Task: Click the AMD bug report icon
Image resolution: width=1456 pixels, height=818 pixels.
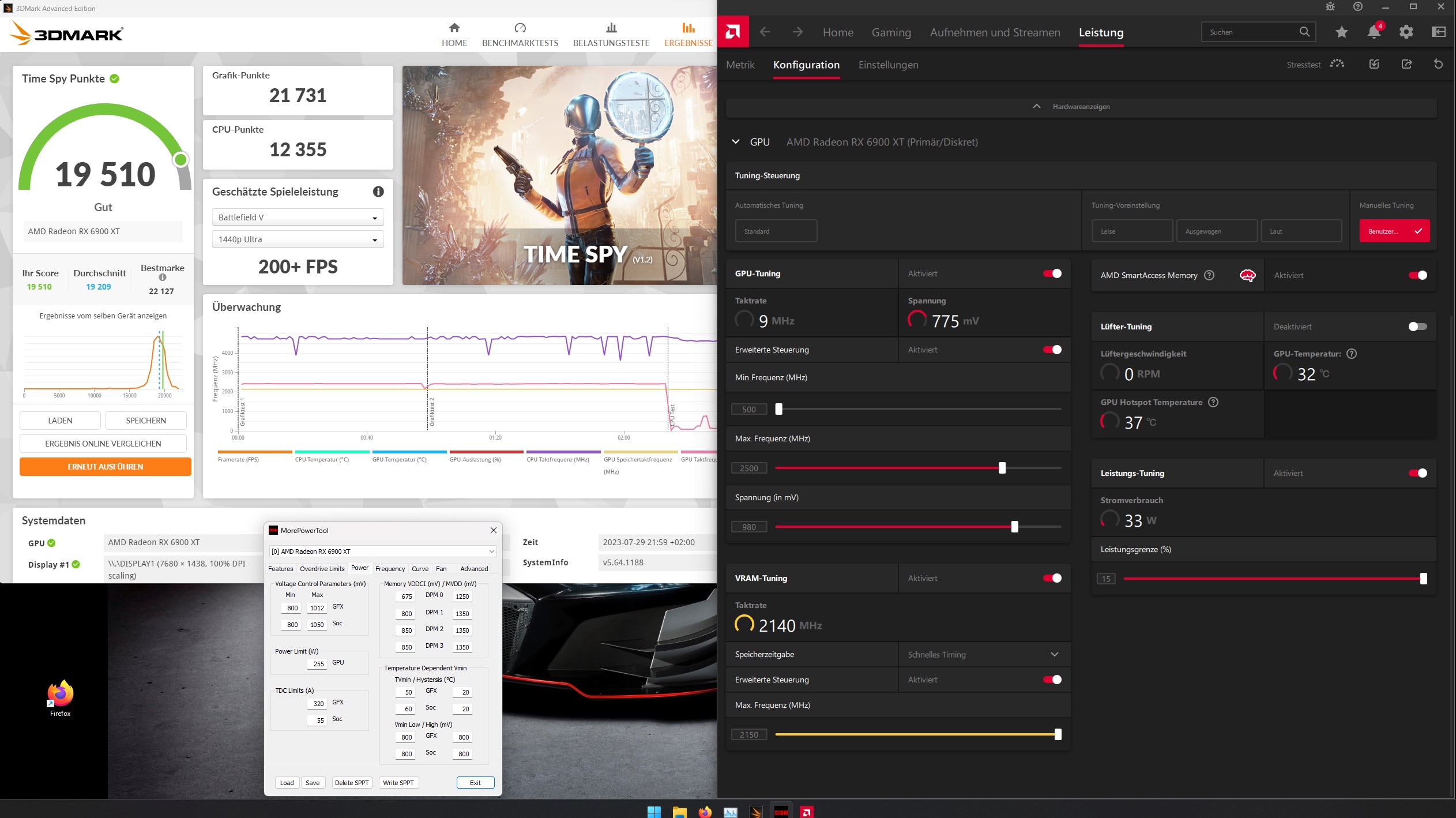Action: [1330, 7]
